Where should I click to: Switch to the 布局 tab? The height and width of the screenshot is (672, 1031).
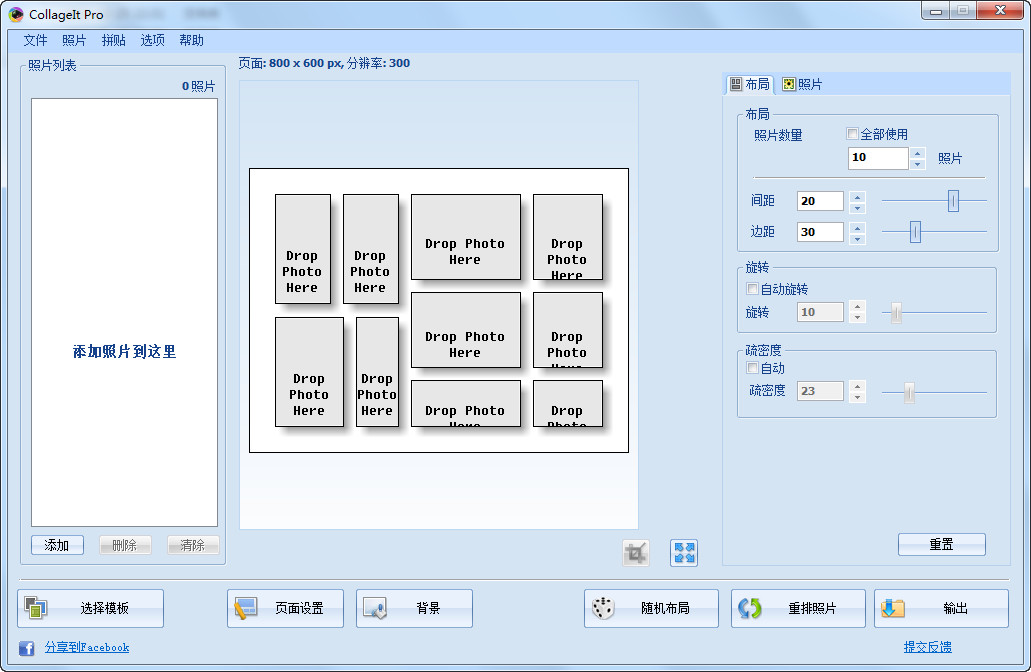pyautogui.click(x=750, y=84)
